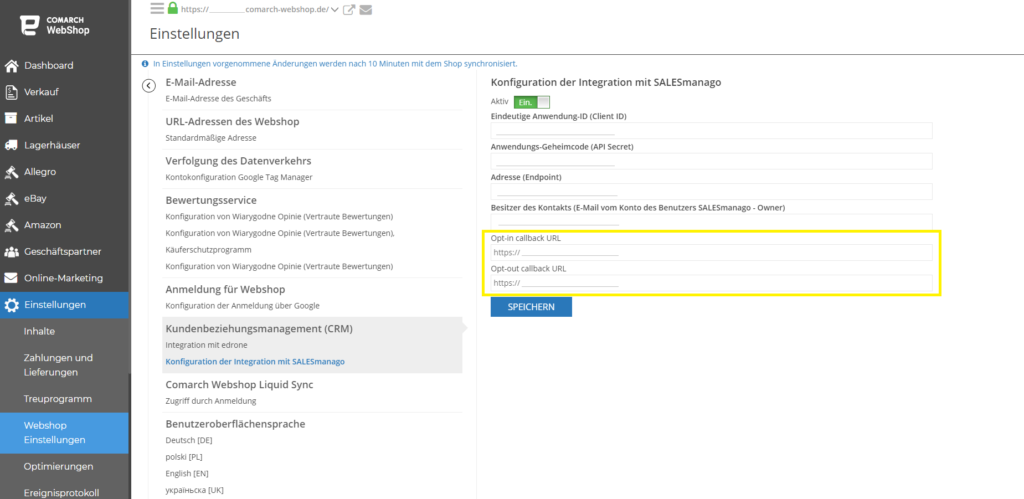Click the Online-Marketing envelope icon

(x=10, y=278)
